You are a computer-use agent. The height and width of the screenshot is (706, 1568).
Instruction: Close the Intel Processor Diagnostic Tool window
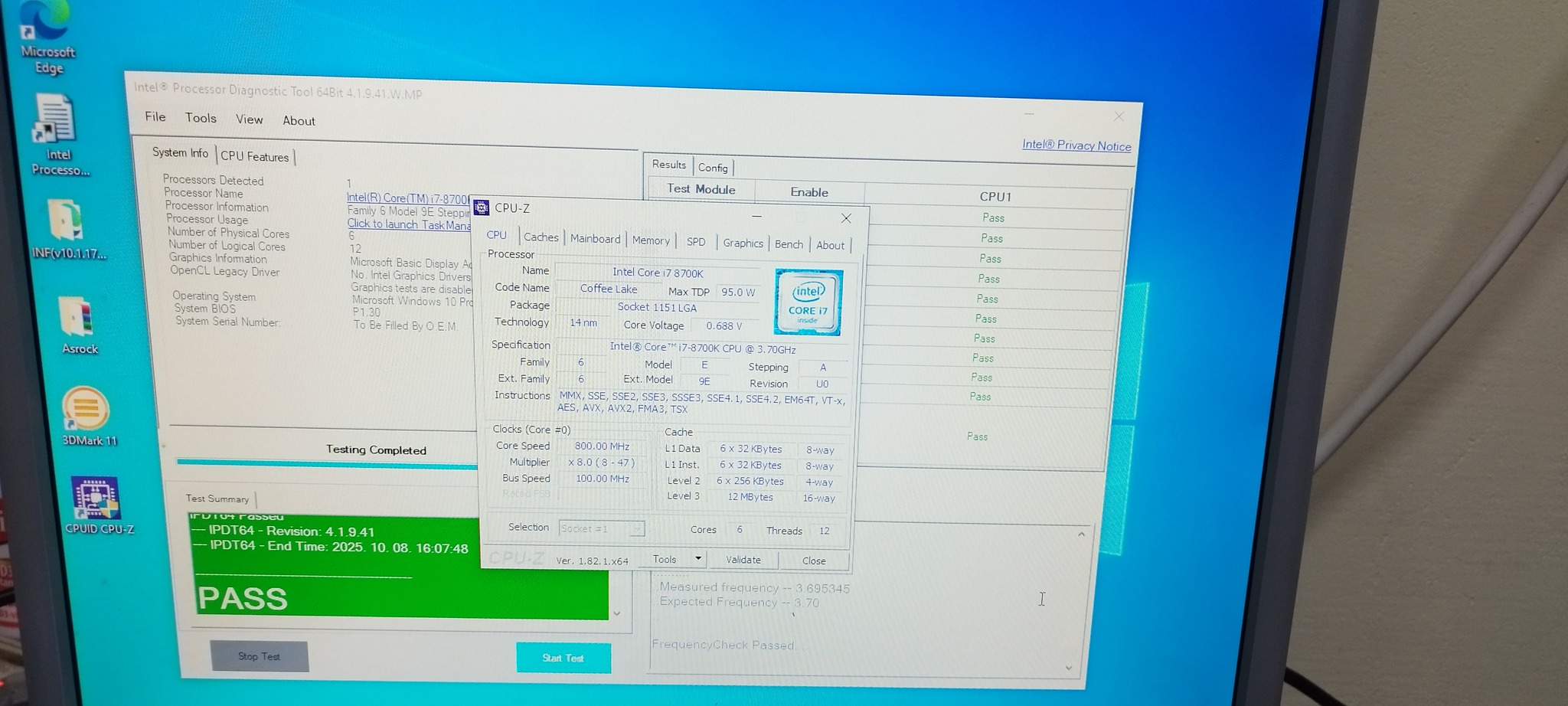[x=1119, y=116]
